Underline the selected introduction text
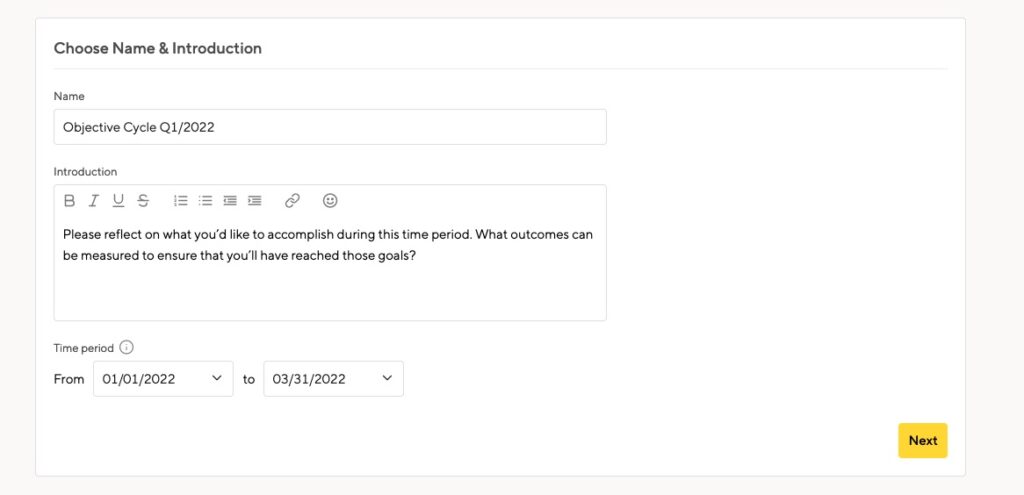This screenshot has width=1024, height=495. [x=118, y=201]
